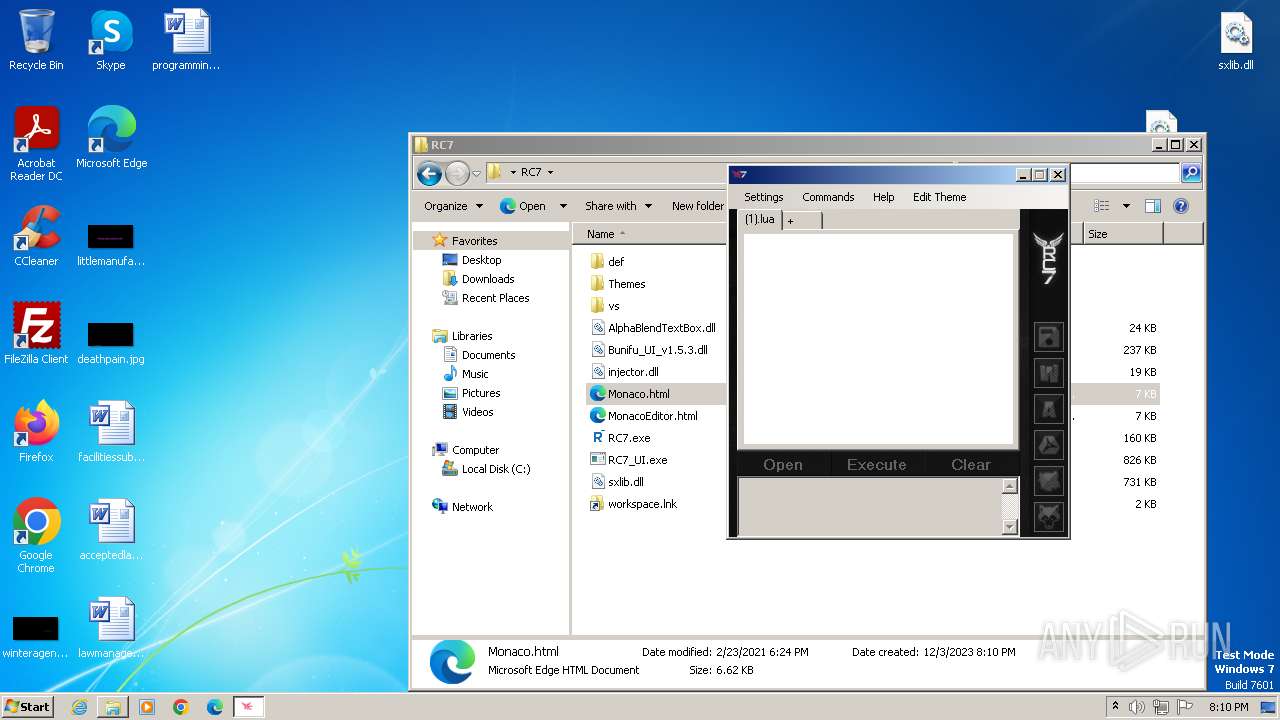
Task: Click the W-shaped icon in RC7 sidebar
Action: click(1048, 372)
